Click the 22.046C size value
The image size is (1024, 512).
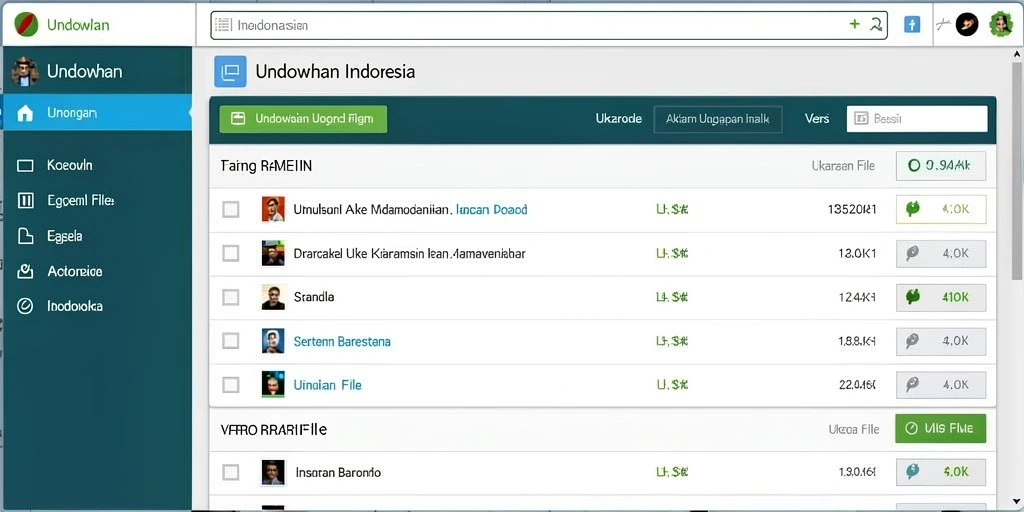pos(857,385)
